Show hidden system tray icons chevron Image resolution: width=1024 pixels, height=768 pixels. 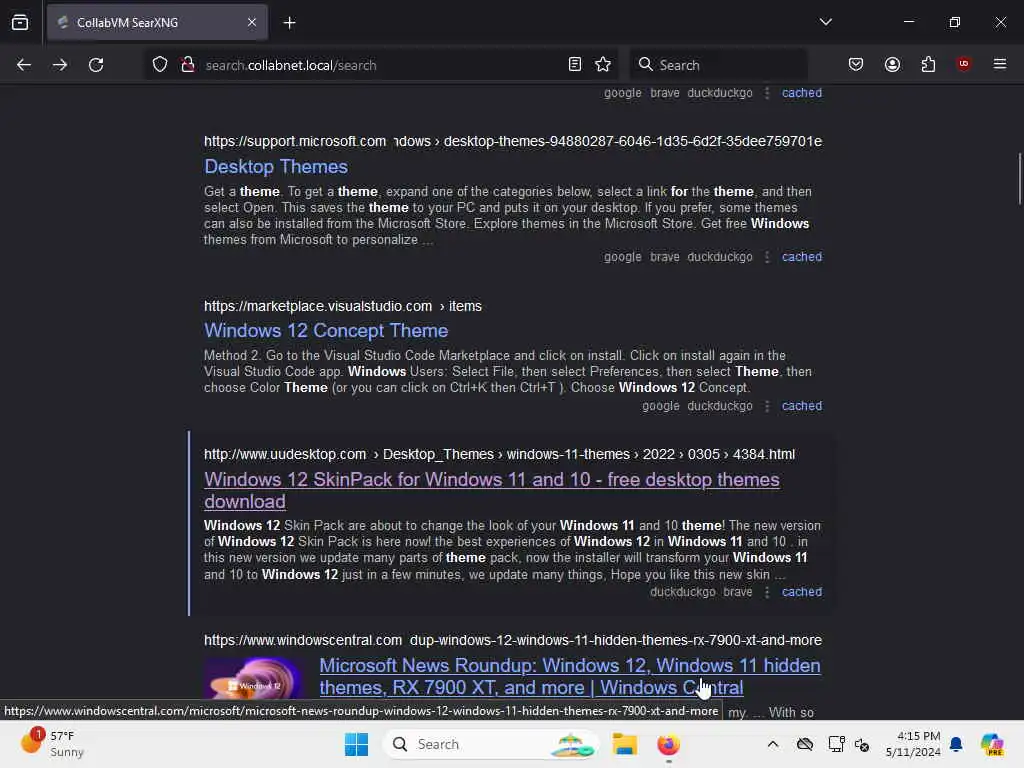773,744
